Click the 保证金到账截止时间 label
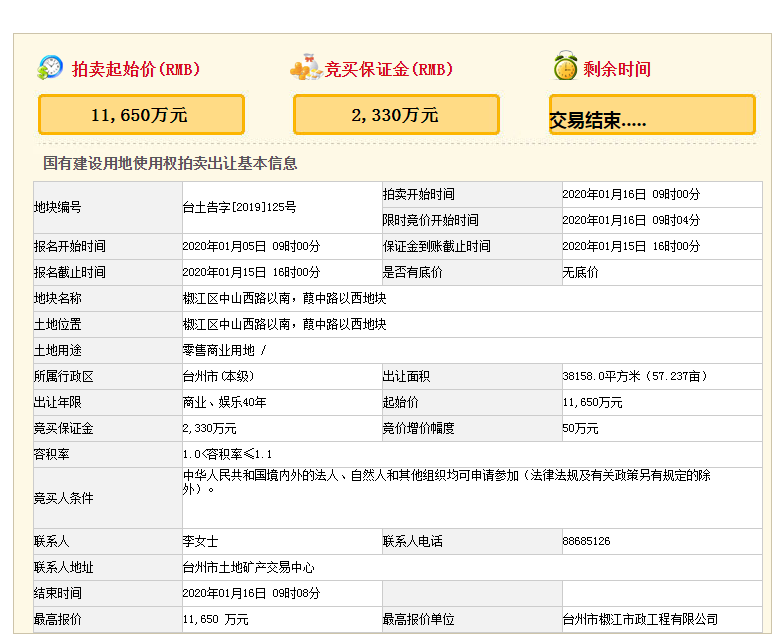 [436, 246]
